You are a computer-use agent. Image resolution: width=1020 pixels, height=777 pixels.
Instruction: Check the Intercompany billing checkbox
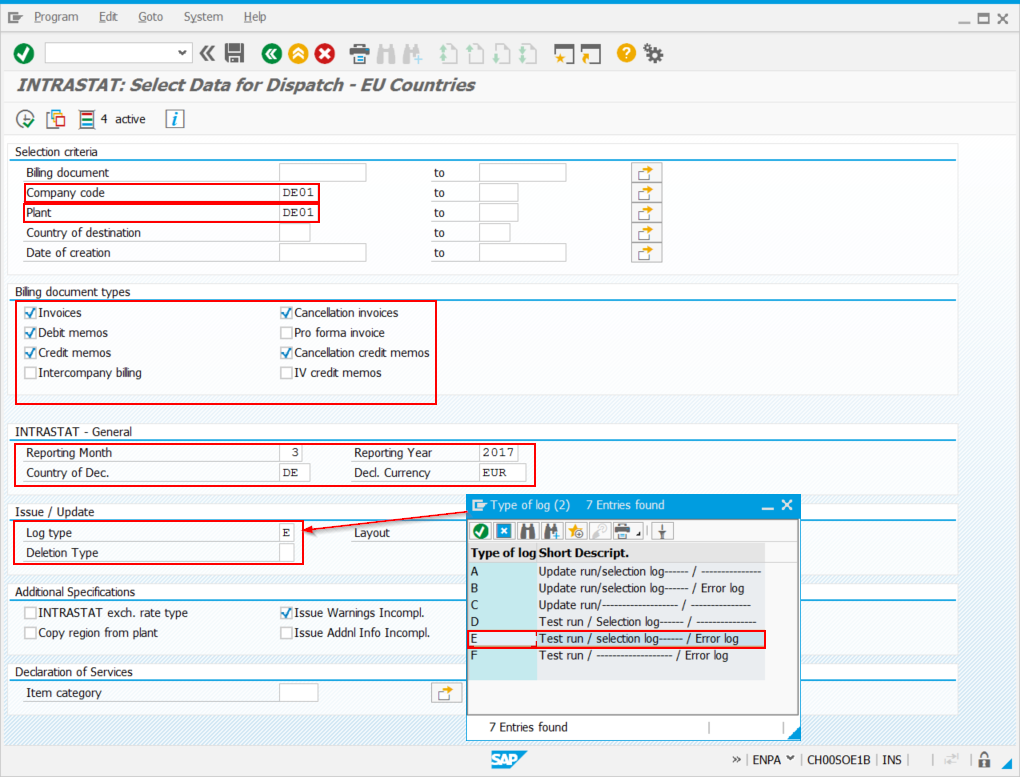pyautogui.click(x=30, y=373)
